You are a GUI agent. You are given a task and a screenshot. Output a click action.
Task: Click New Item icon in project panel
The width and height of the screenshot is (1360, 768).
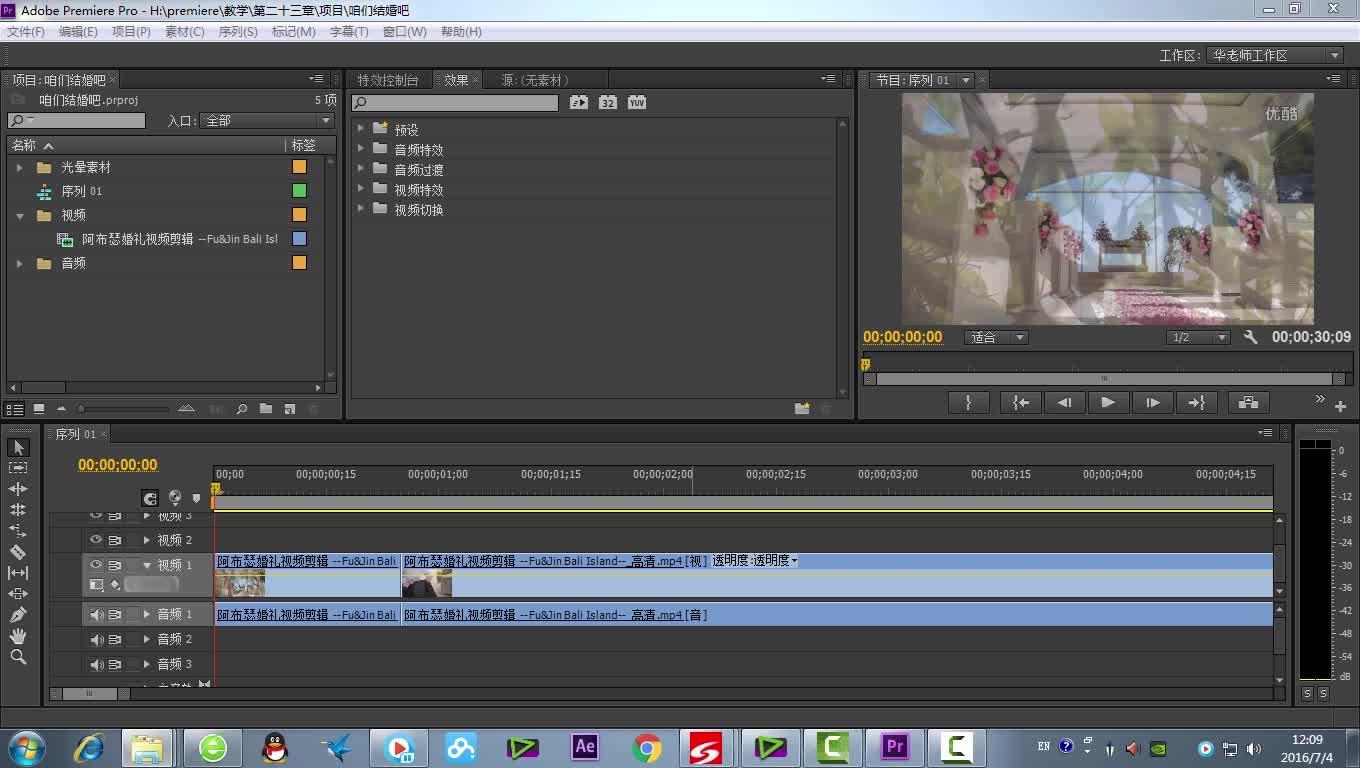pos(290,409)
